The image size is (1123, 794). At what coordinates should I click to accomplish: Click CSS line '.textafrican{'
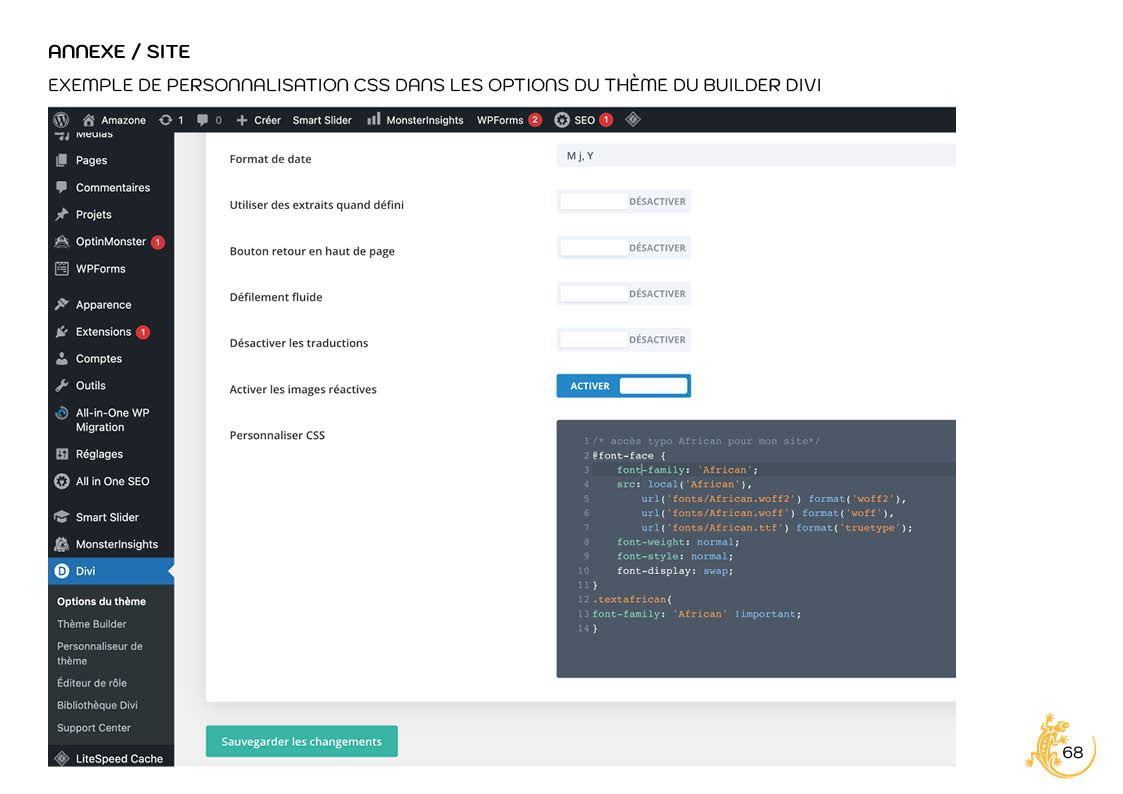(x=632, y=599)
